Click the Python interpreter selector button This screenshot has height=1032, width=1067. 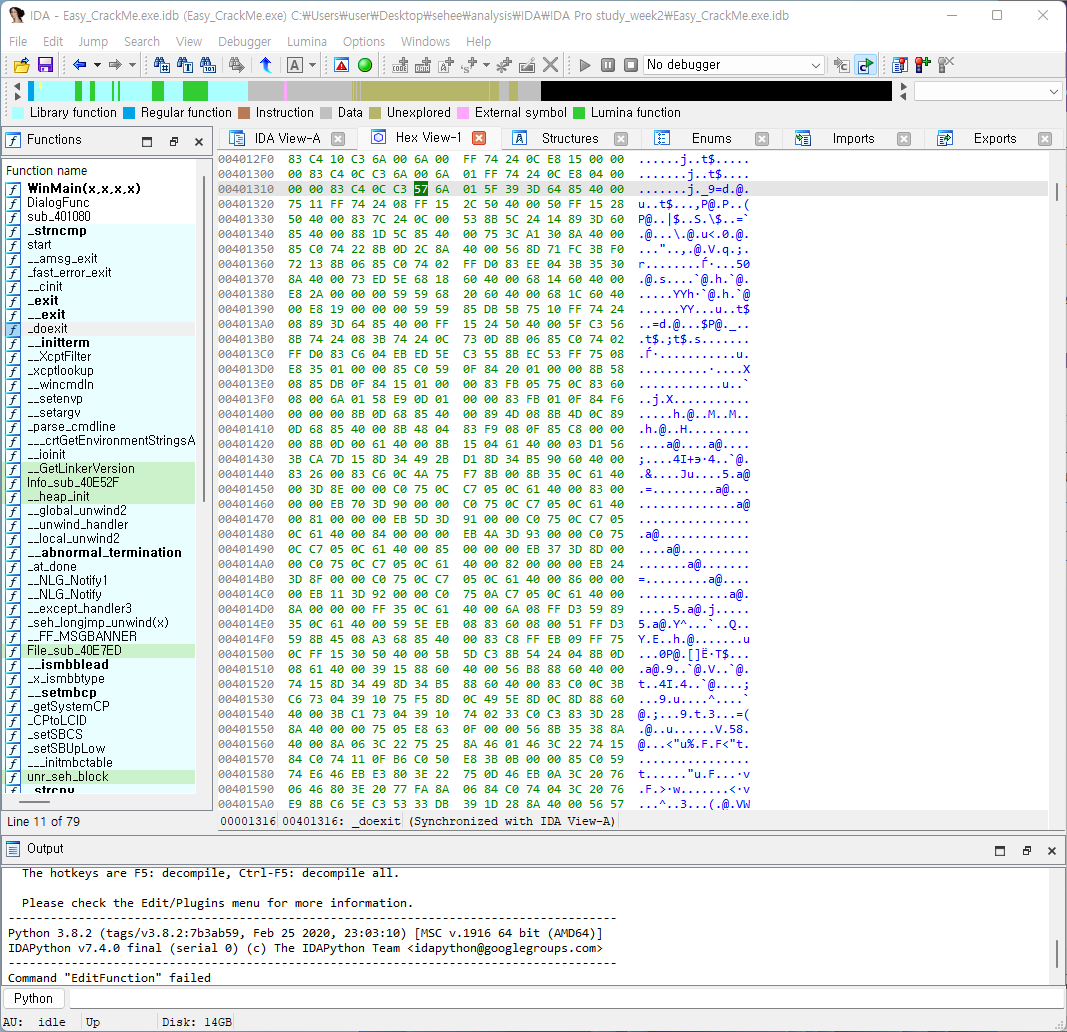coord(33,999)
